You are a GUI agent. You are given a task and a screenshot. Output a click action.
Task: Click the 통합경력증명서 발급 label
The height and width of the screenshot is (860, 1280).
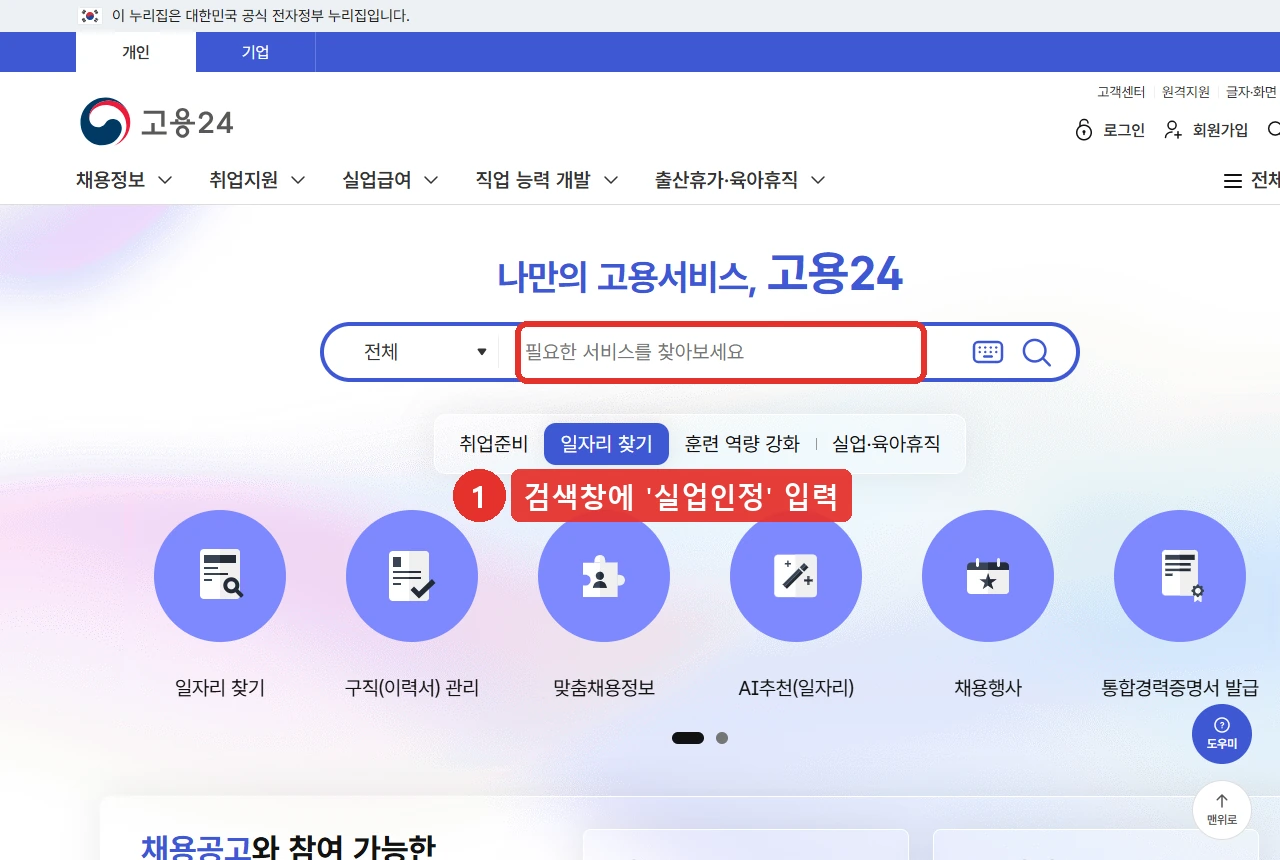tap(1180, 688)
